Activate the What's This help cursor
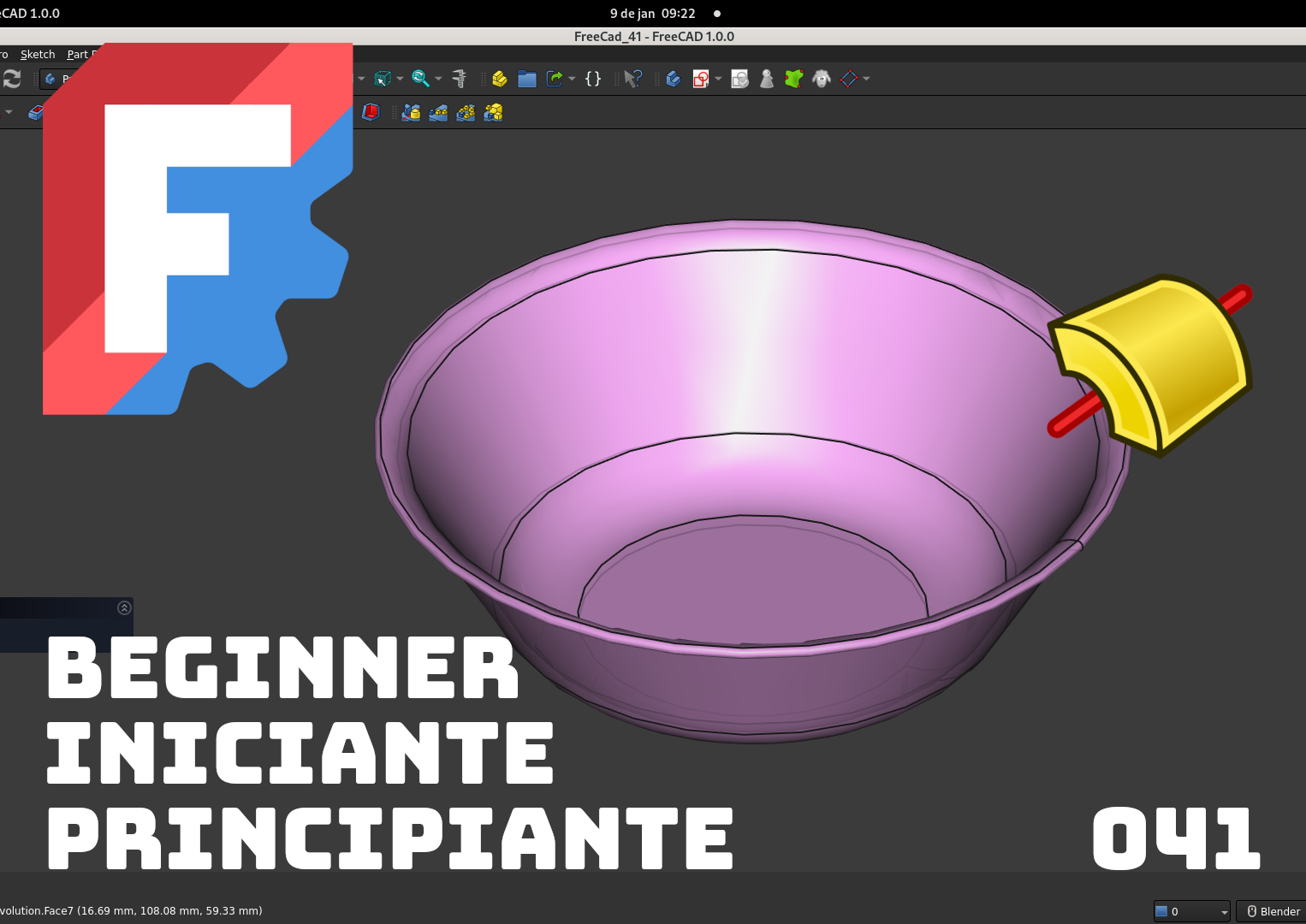Screen dimensions: 1306x924 [633, 79]
